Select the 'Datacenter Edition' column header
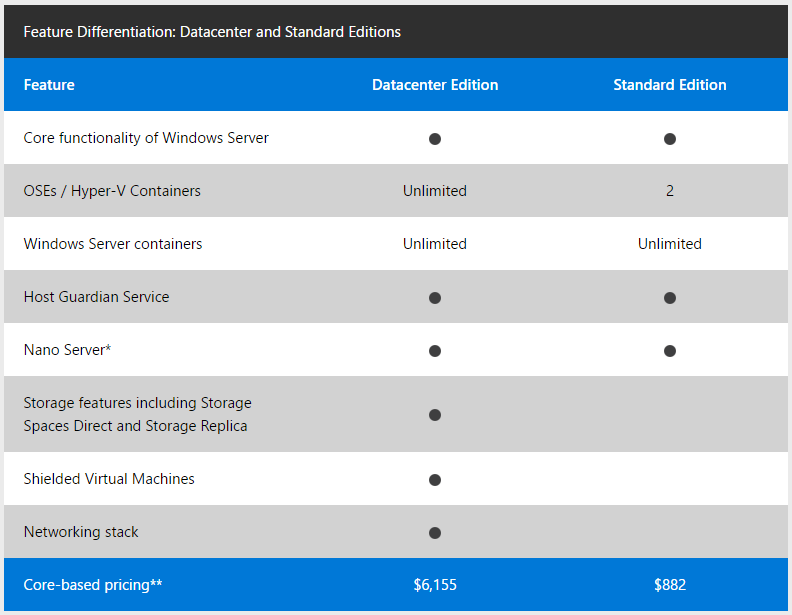The height and width of the screenshot is (615, 792). point(435,85)
